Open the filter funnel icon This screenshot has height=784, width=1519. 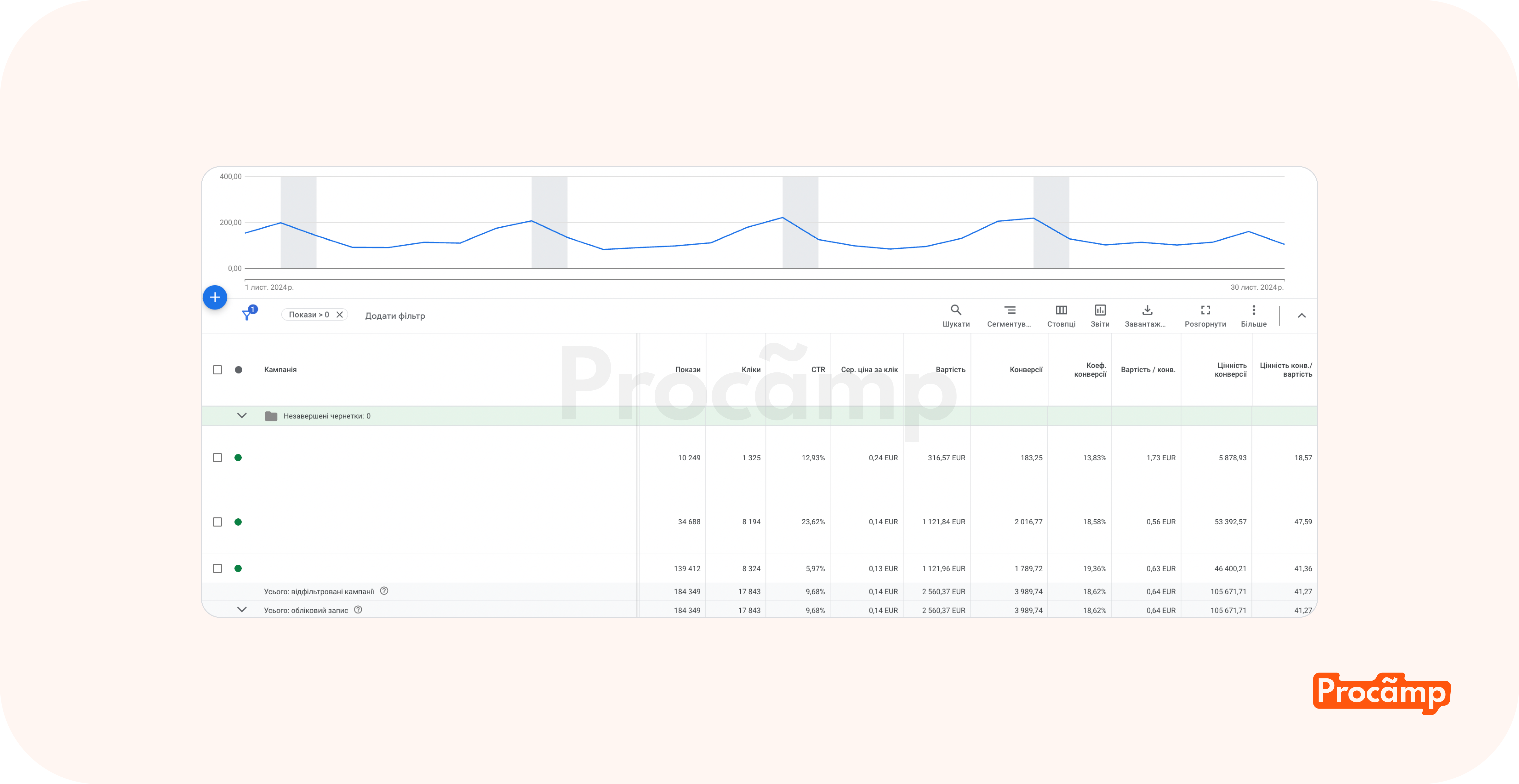[247, 315]
